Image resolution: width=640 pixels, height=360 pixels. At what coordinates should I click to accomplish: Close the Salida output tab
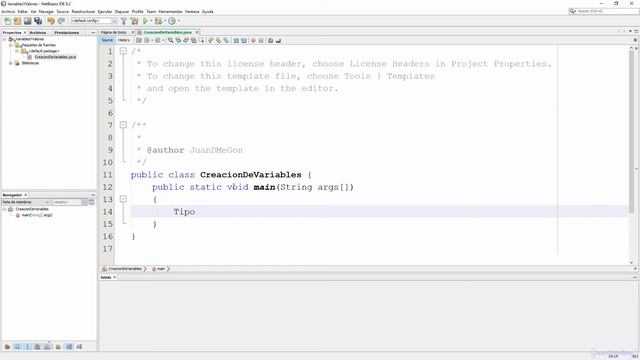(115, 277)
